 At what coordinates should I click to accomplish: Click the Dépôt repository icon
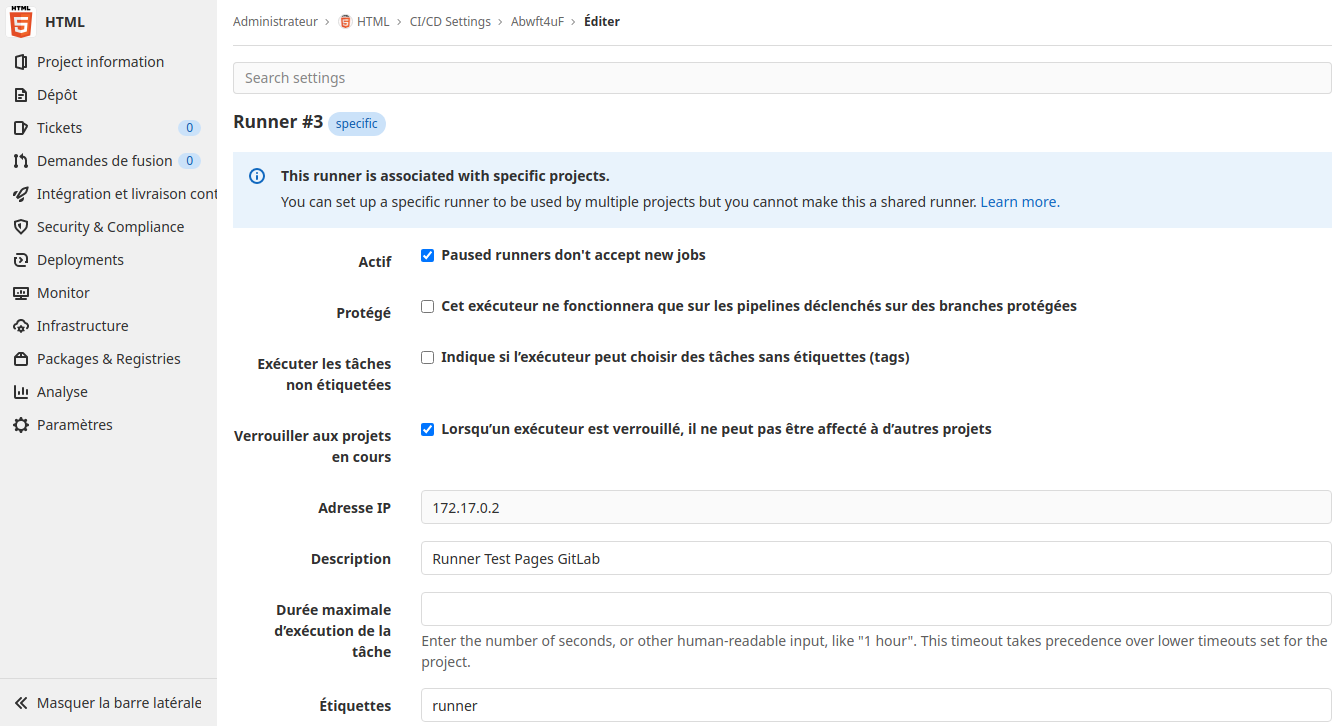(x=21, y=95)
